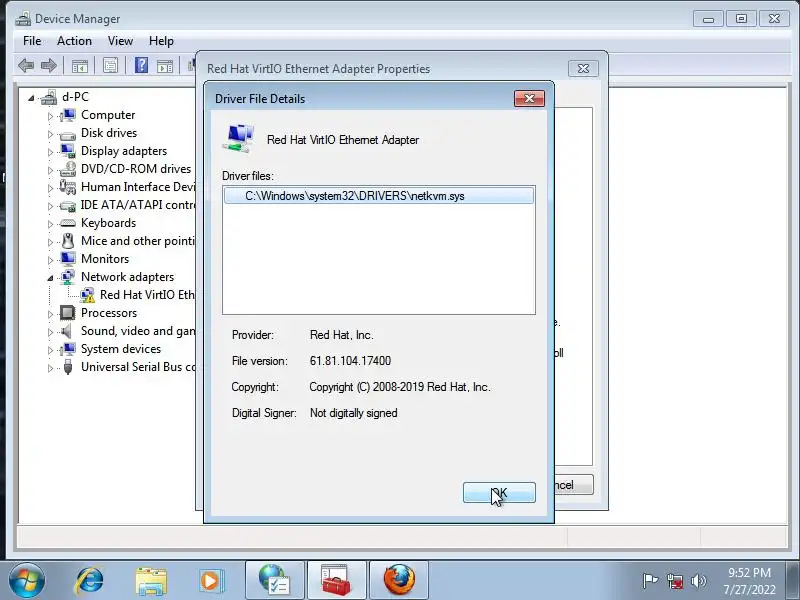This screenshot has width=800, height=600.
Task: Expand the Processors node arrow
Action: 50,314
